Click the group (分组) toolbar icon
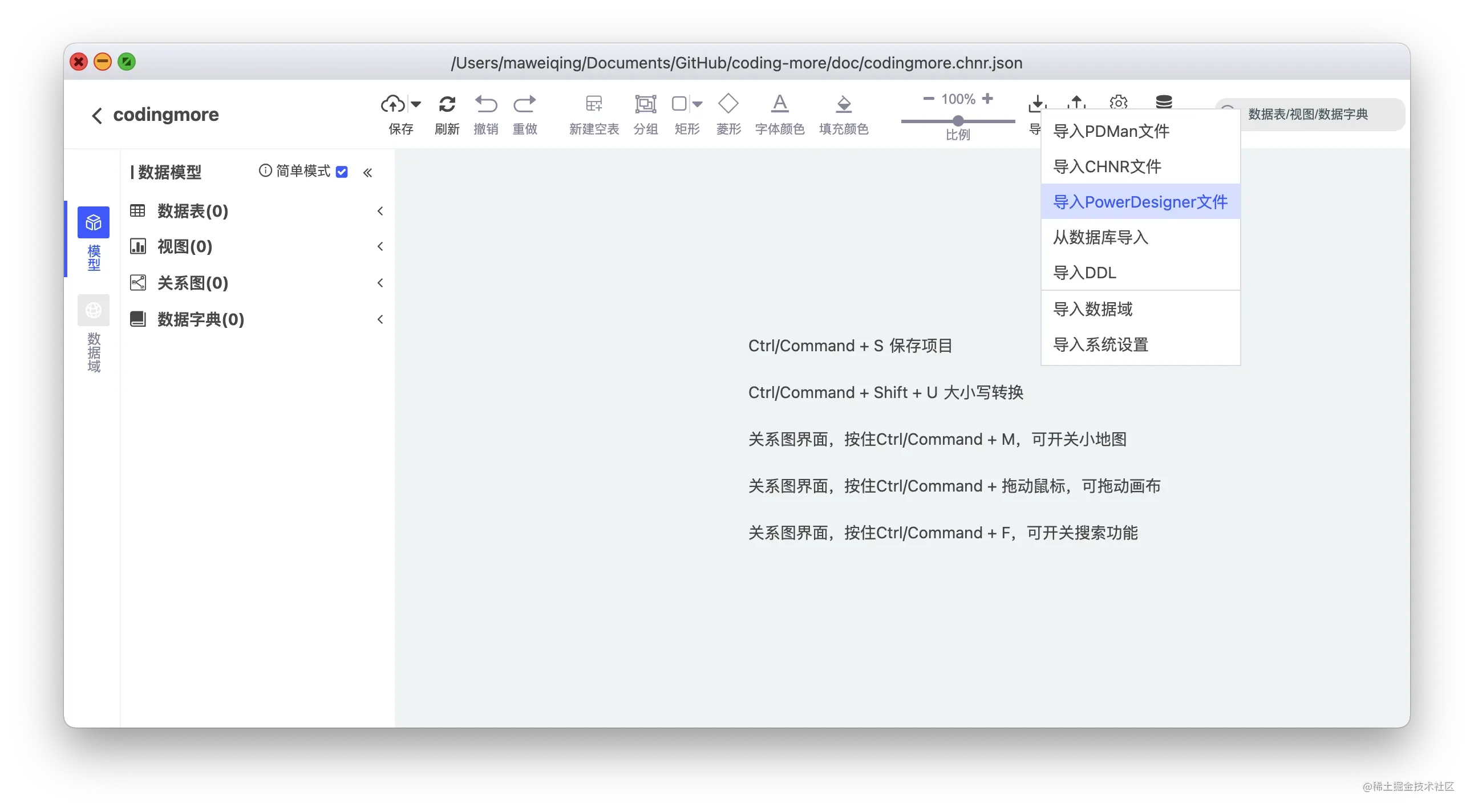The height and width of the screenshot is (812, 1474). tap(646, 104)
